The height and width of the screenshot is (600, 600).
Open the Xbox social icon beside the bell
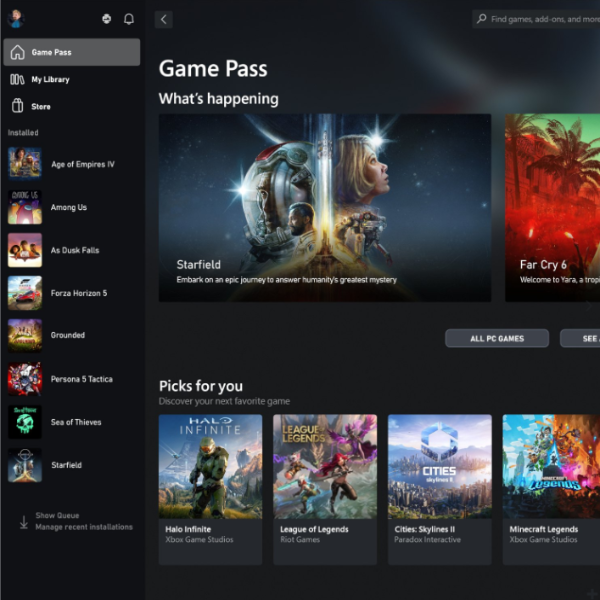pyautogui.click(x=107, y=19)
